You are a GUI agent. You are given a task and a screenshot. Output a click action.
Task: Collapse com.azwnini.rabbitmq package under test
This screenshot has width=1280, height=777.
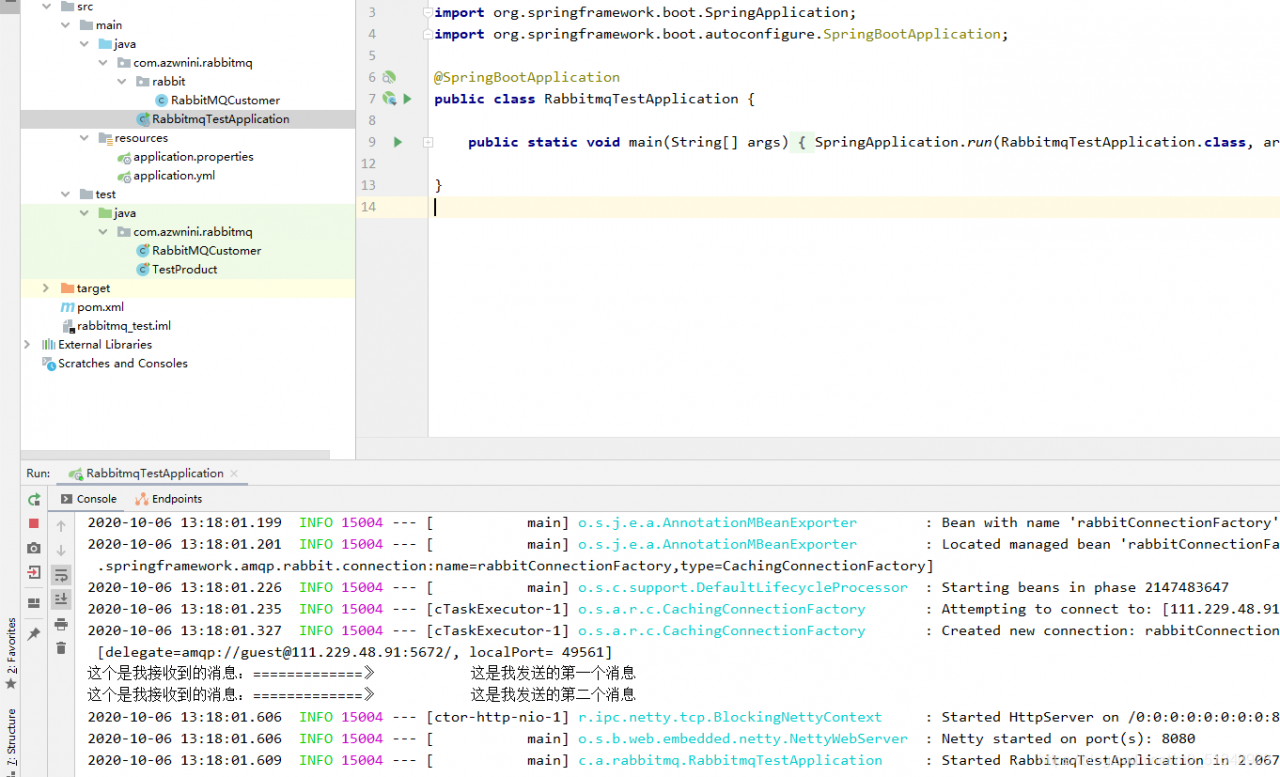coord(103,232)
